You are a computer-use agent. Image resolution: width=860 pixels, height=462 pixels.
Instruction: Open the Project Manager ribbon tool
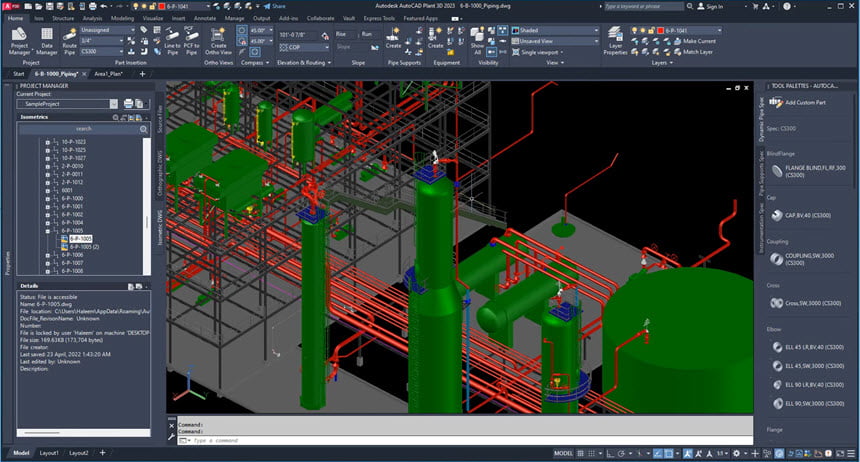19,41
